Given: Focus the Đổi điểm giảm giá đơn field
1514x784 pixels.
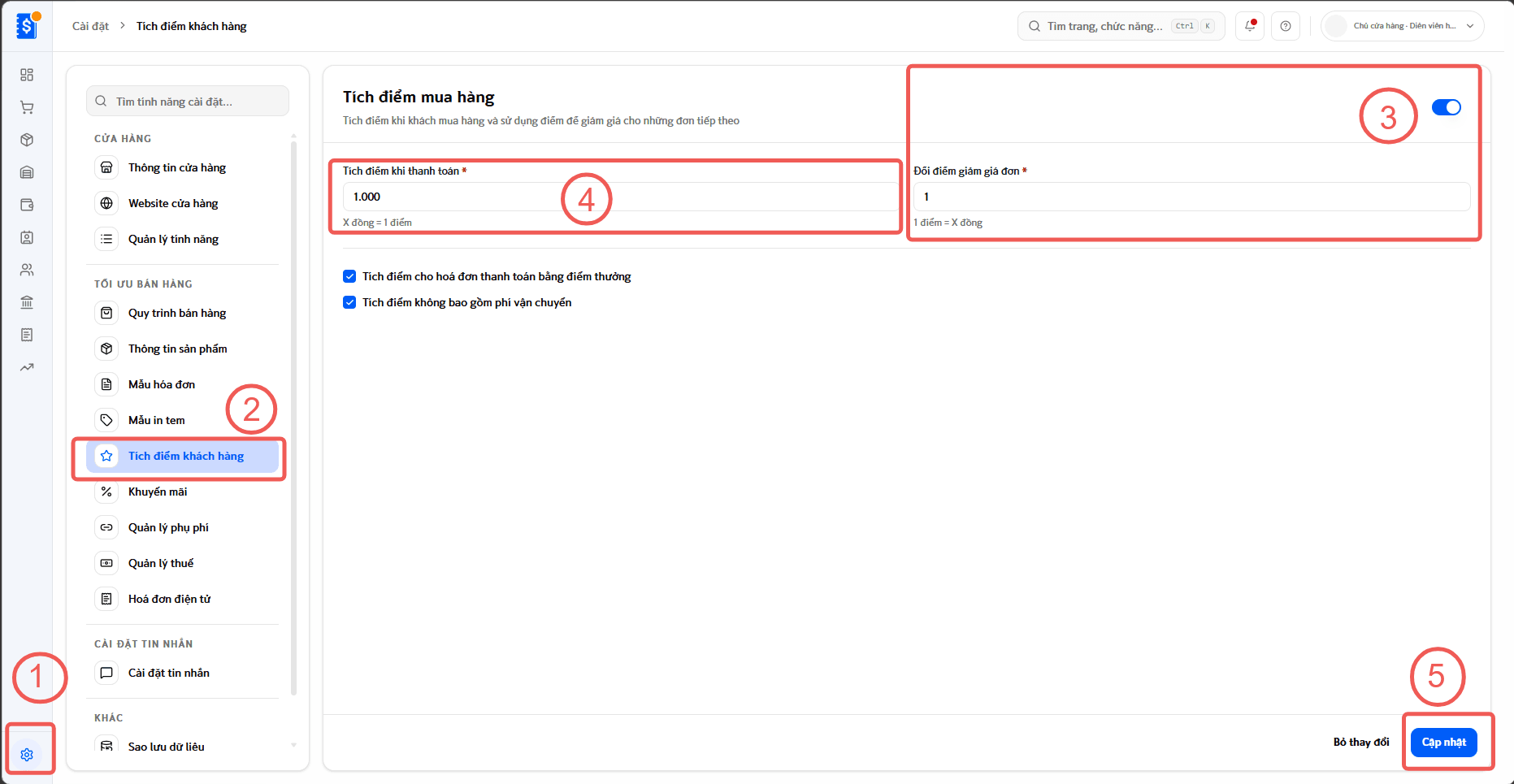Looking at the screenshot, I should 1192,197.
